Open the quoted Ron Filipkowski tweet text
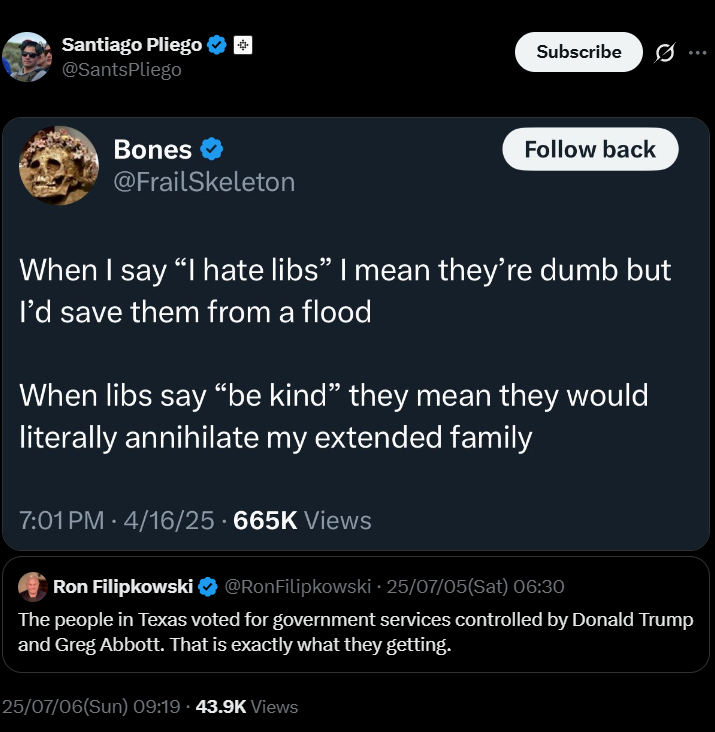 coord(356,632)
